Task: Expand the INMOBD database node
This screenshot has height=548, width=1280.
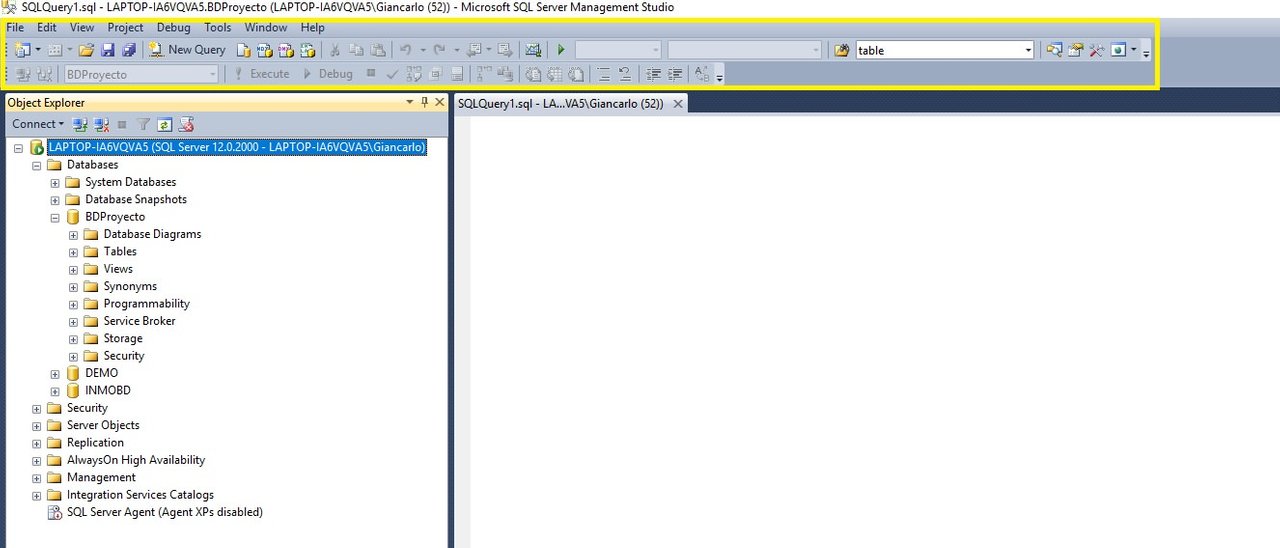Action: tap(56, 391)
